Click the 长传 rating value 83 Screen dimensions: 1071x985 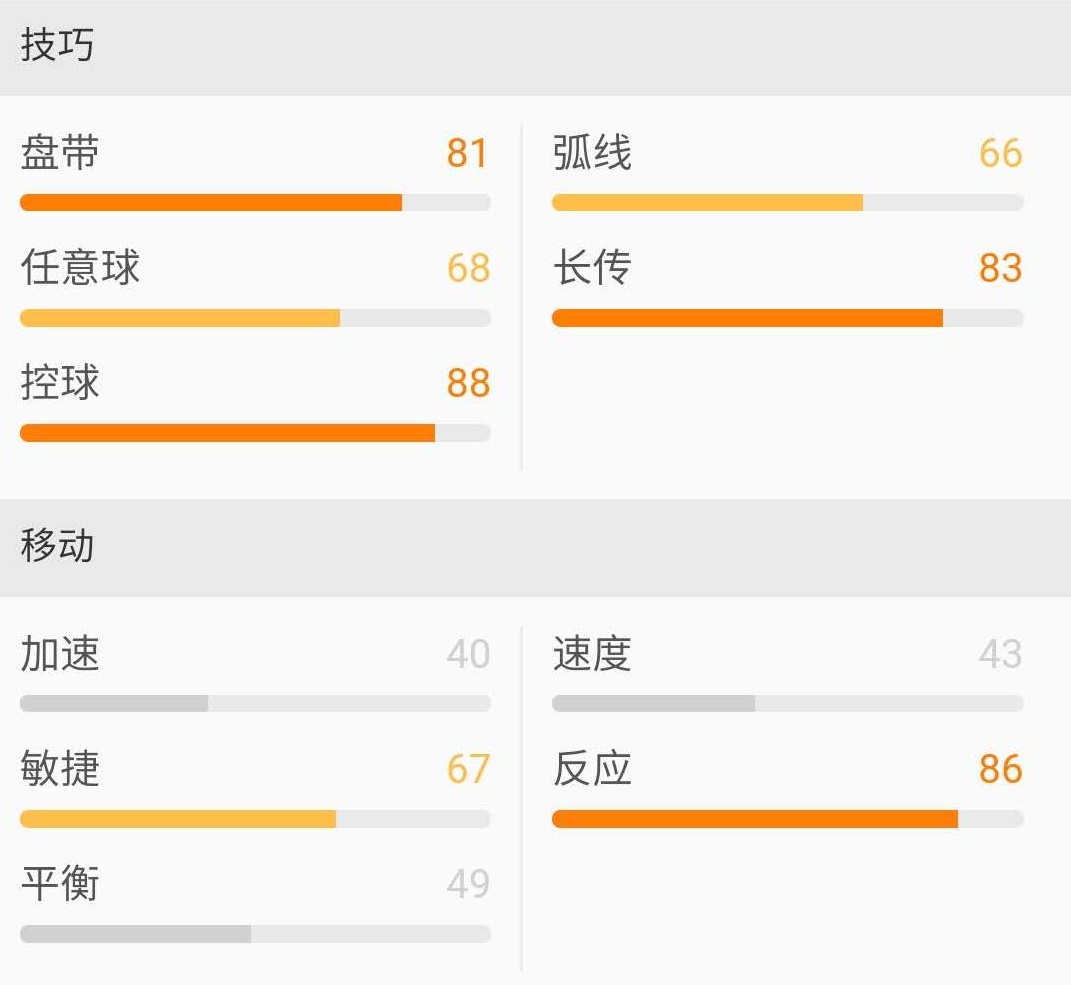(1000, 268)
